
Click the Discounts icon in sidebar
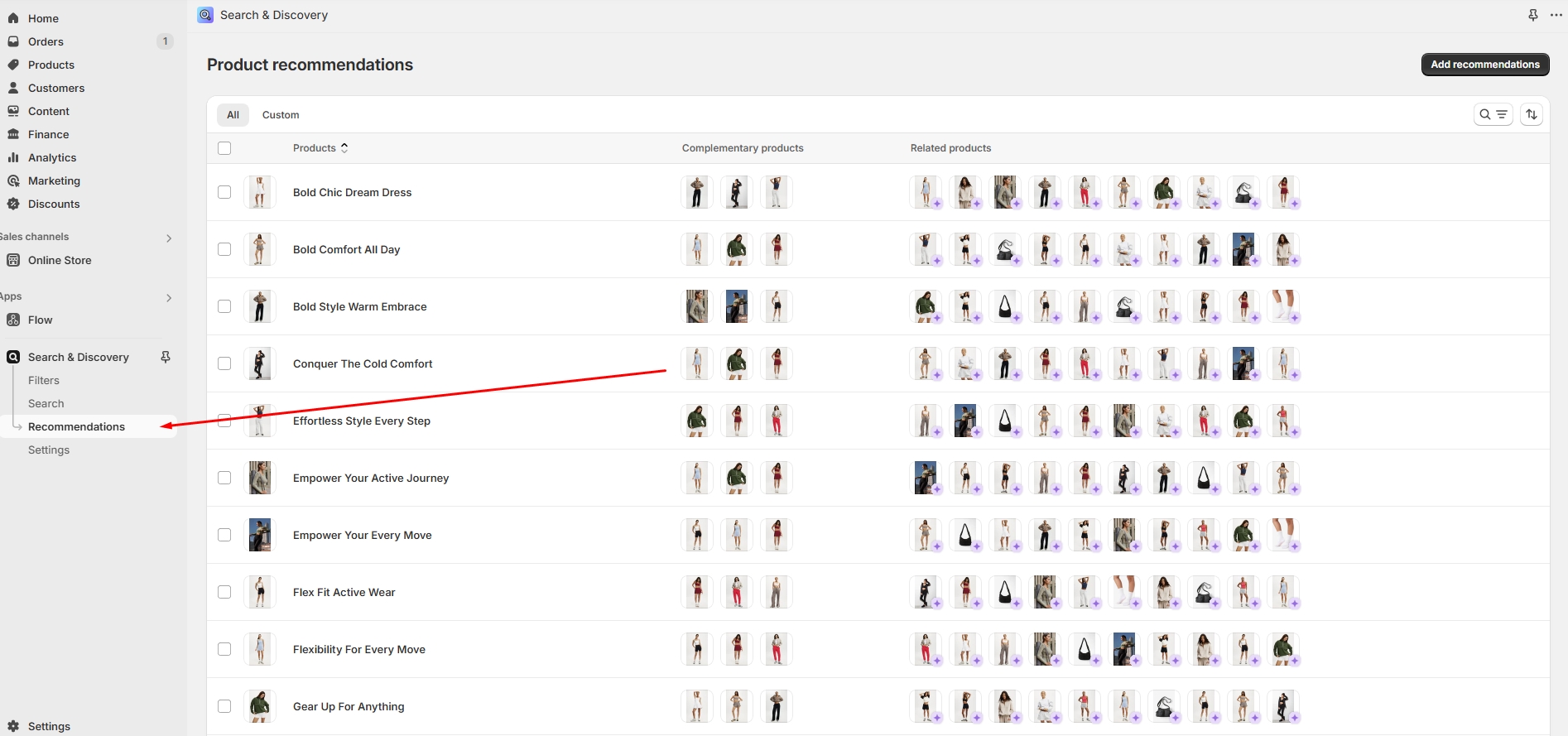click(x=13, y=204)
